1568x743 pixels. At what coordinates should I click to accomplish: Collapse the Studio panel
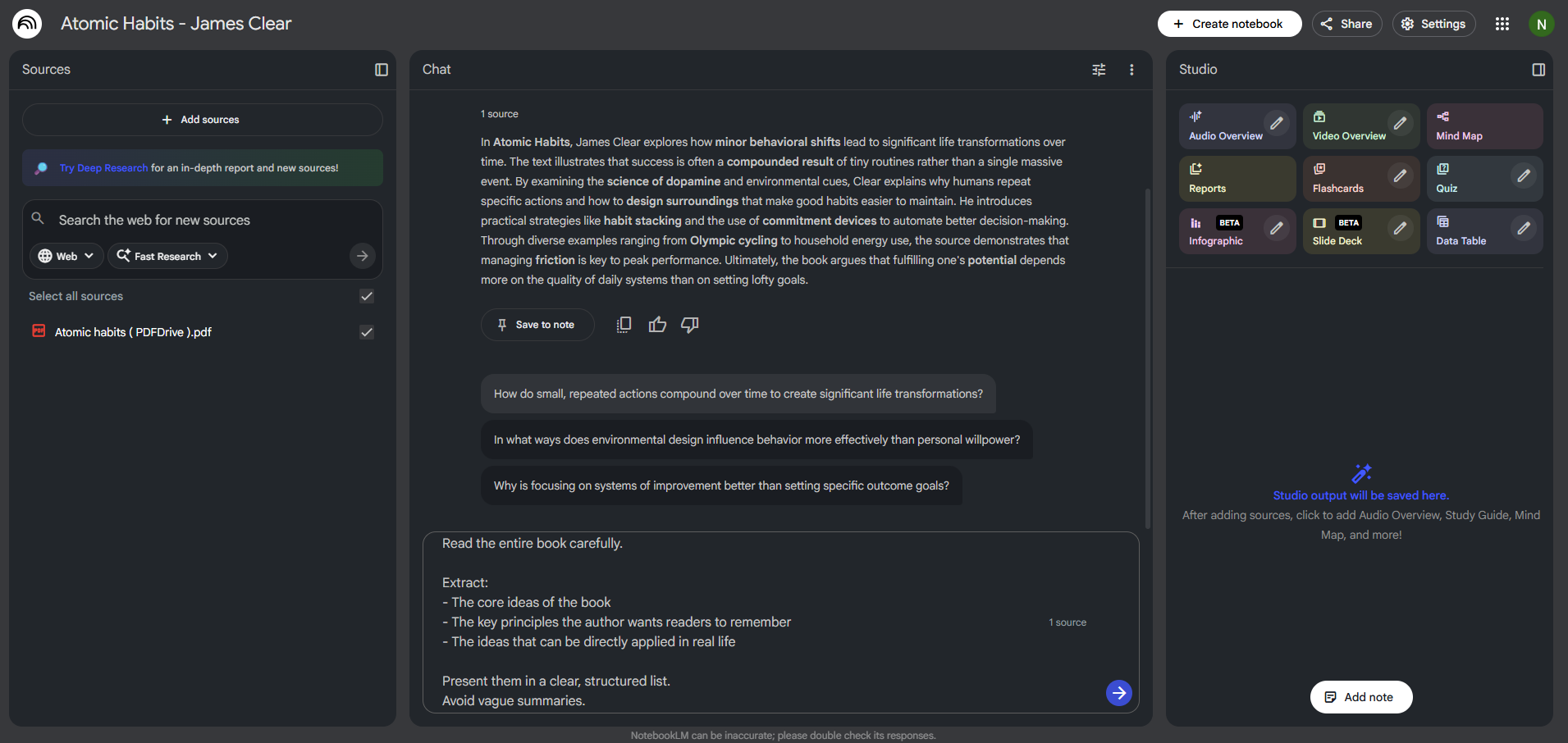pos(1538,70)
